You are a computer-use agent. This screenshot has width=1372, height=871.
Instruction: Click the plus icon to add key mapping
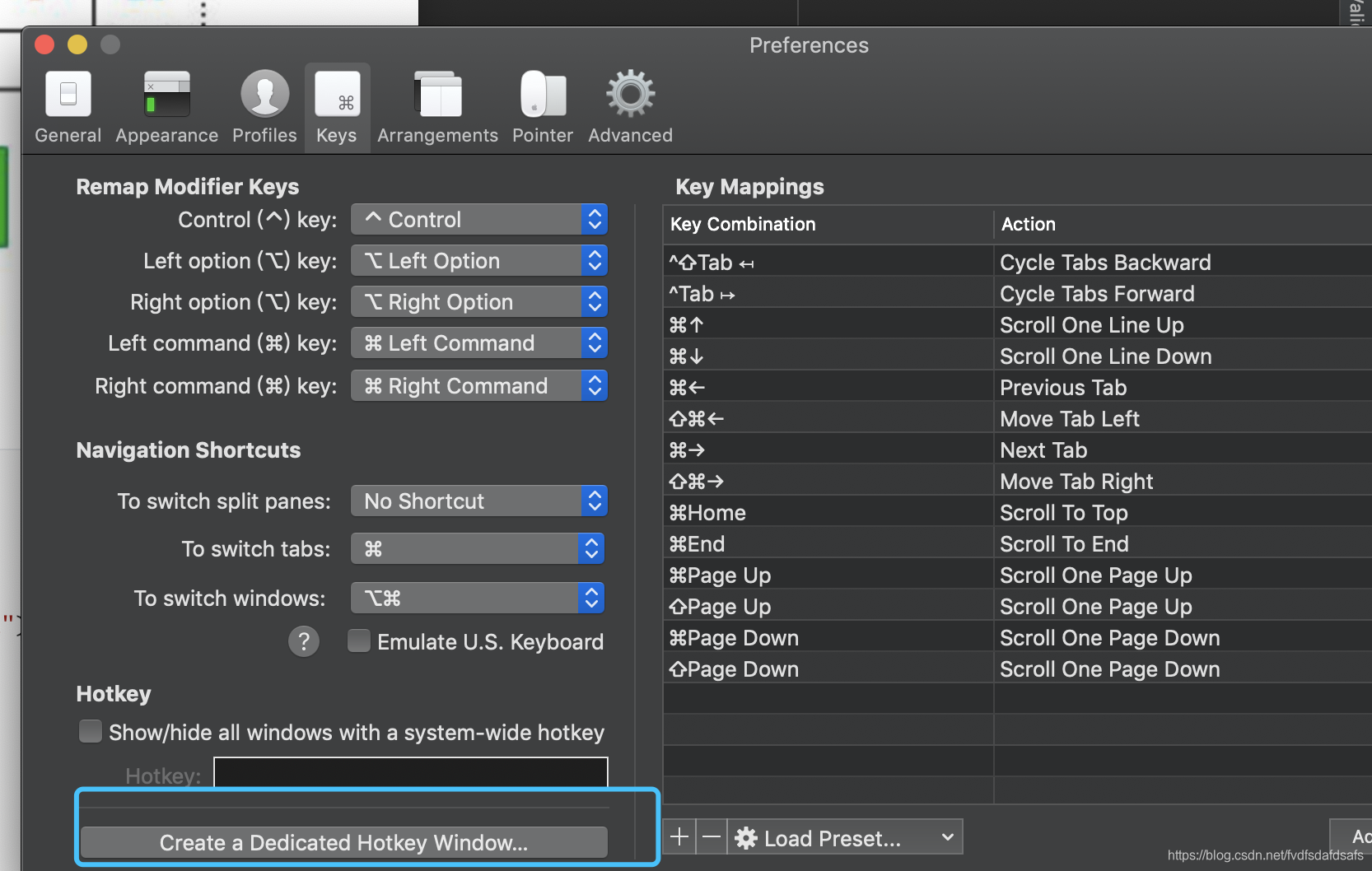click(679, 837)
